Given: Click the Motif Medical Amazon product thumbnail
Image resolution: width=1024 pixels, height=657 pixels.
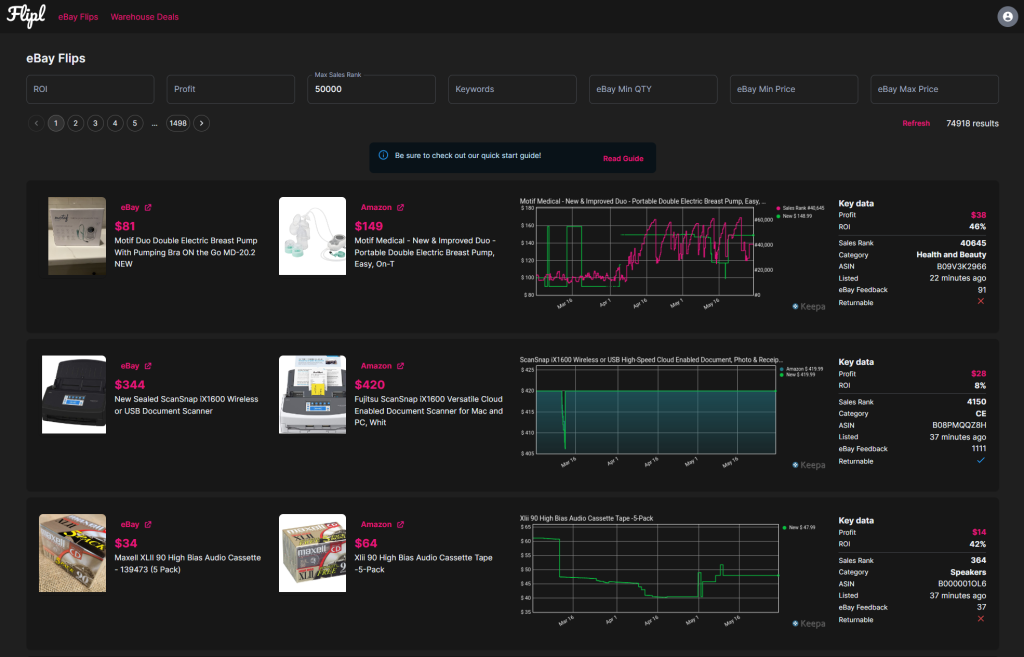Looking at the screenshot, I should (312, 236).
